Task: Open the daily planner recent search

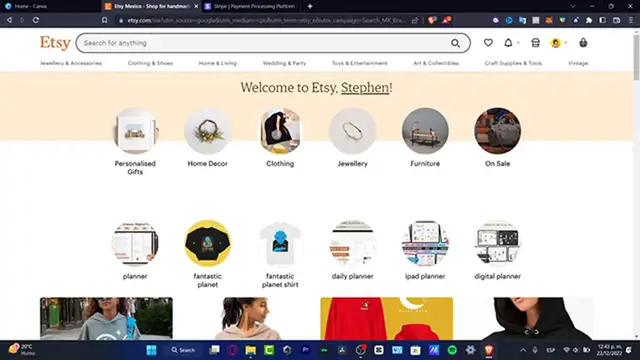Action: 353,250
